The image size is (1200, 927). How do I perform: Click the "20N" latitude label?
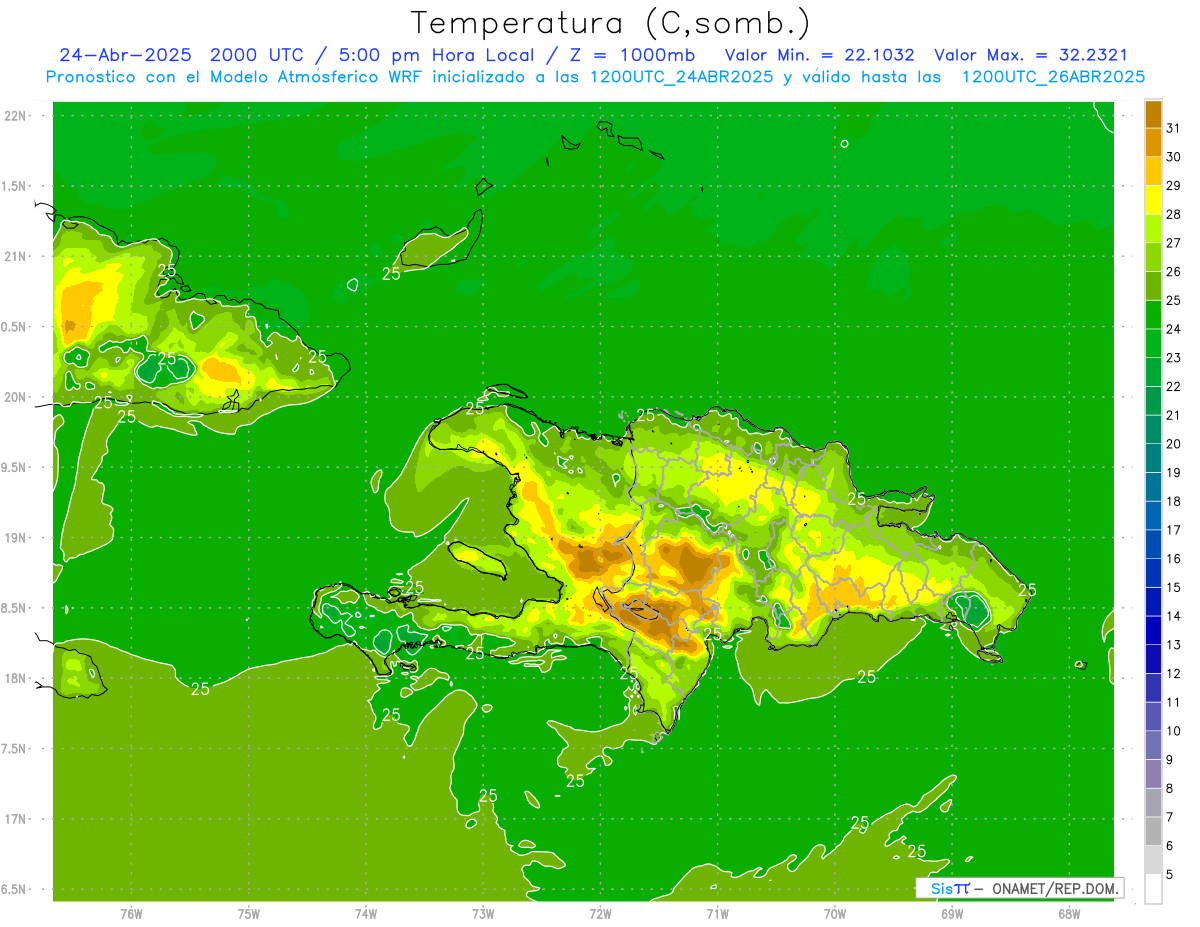pos(15,397)
